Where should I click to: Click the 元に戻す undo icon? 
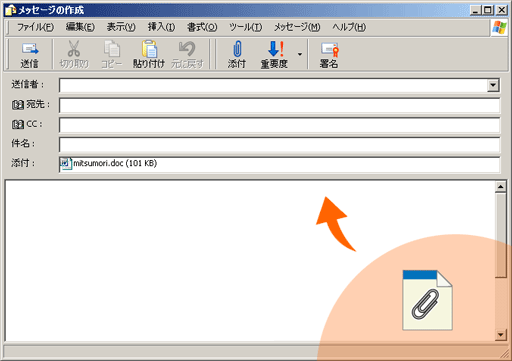pyautogui.click(x=187, y=49)
